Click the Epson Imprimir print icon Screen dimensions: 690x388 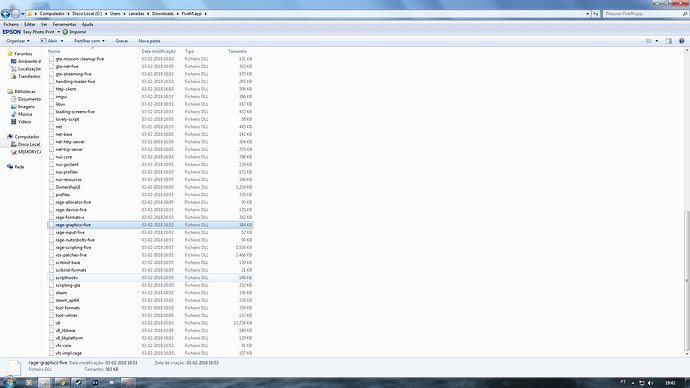[65, 32]
